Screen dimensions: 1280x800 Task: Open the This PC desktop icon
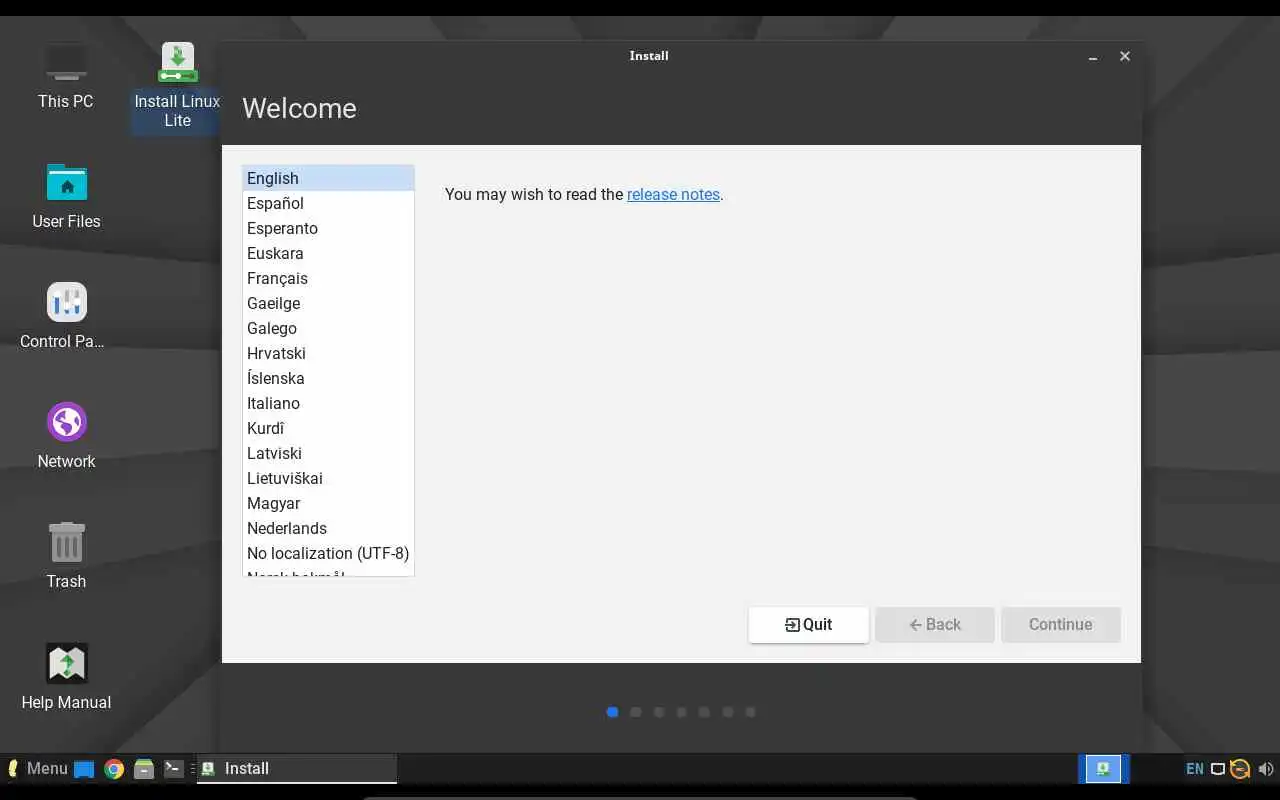point(66,76)
